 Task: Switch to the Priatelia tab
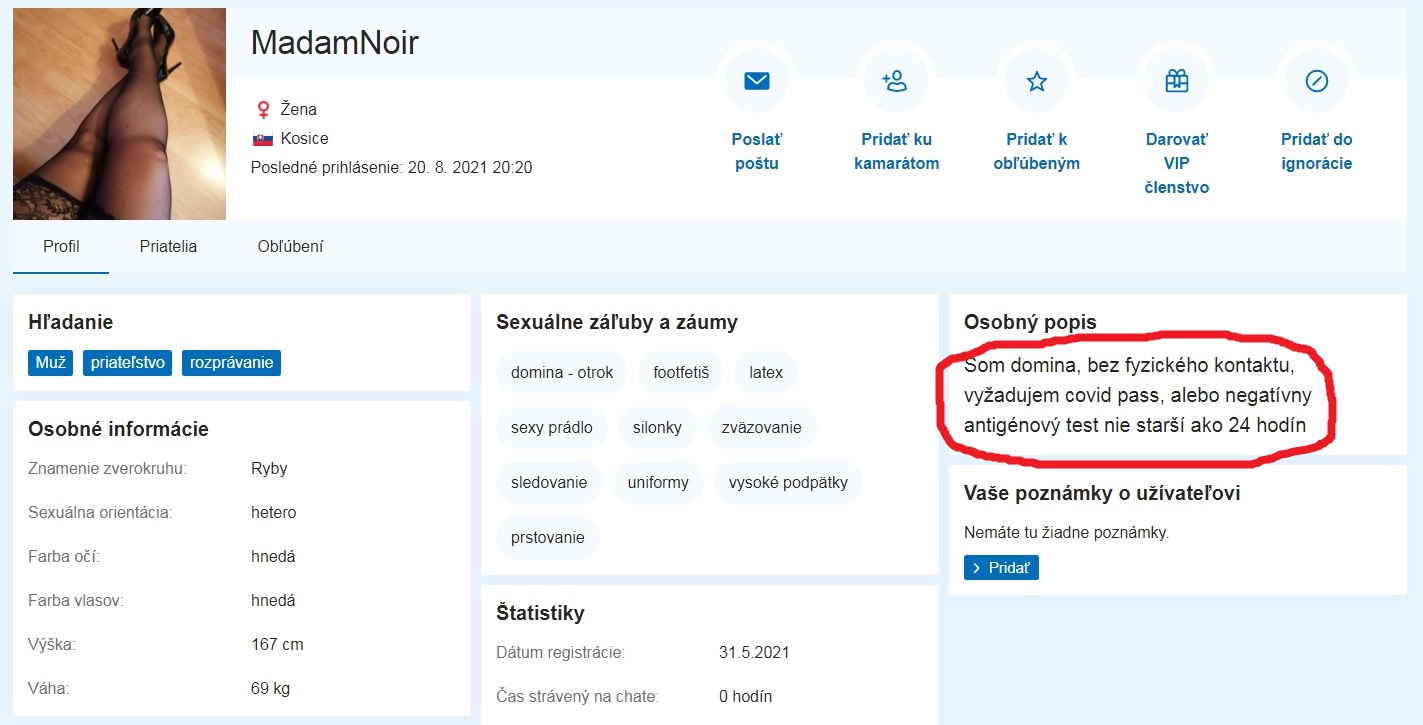(x=168, y=246)
